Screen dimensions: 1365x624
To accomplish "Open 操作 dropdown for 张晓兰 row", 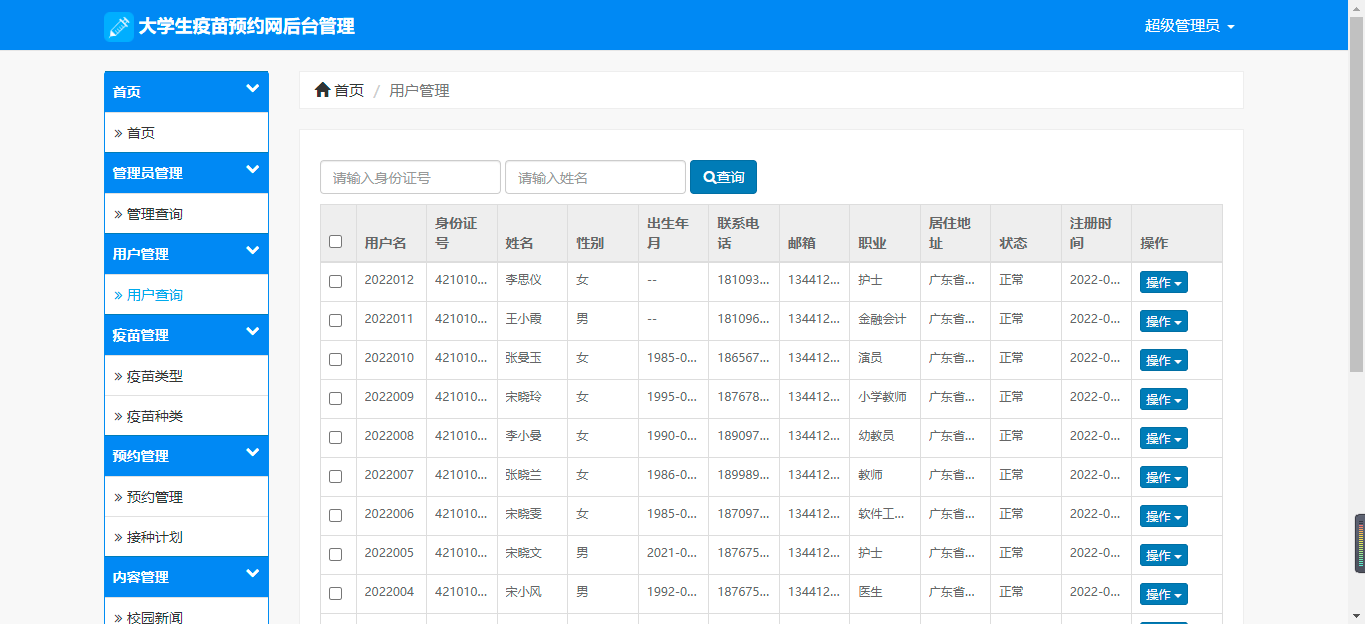I will (1164, 477).
